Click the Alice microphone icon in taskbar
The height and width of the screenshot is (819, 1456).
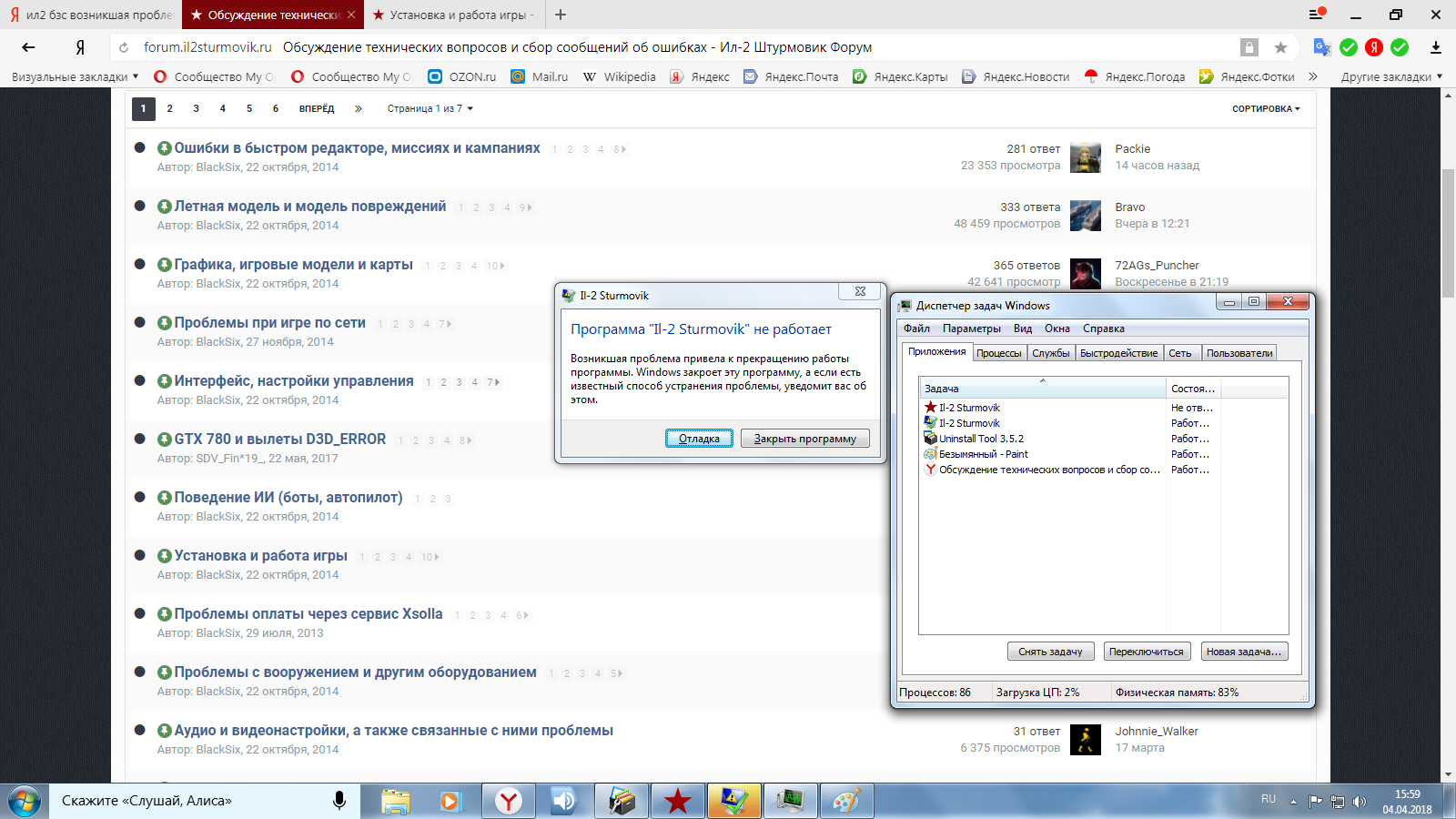[339, 801]
